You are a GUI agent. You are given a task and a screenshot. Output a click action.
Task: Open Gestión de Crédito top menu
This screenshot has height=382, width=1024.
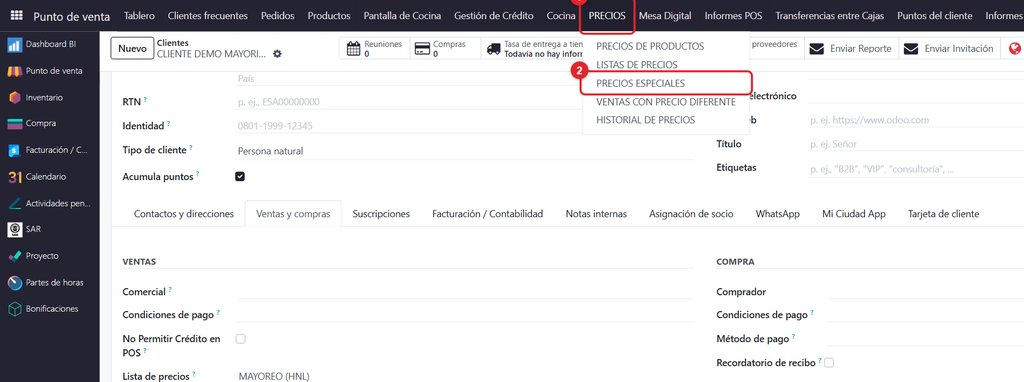click(x=494, y=16)
